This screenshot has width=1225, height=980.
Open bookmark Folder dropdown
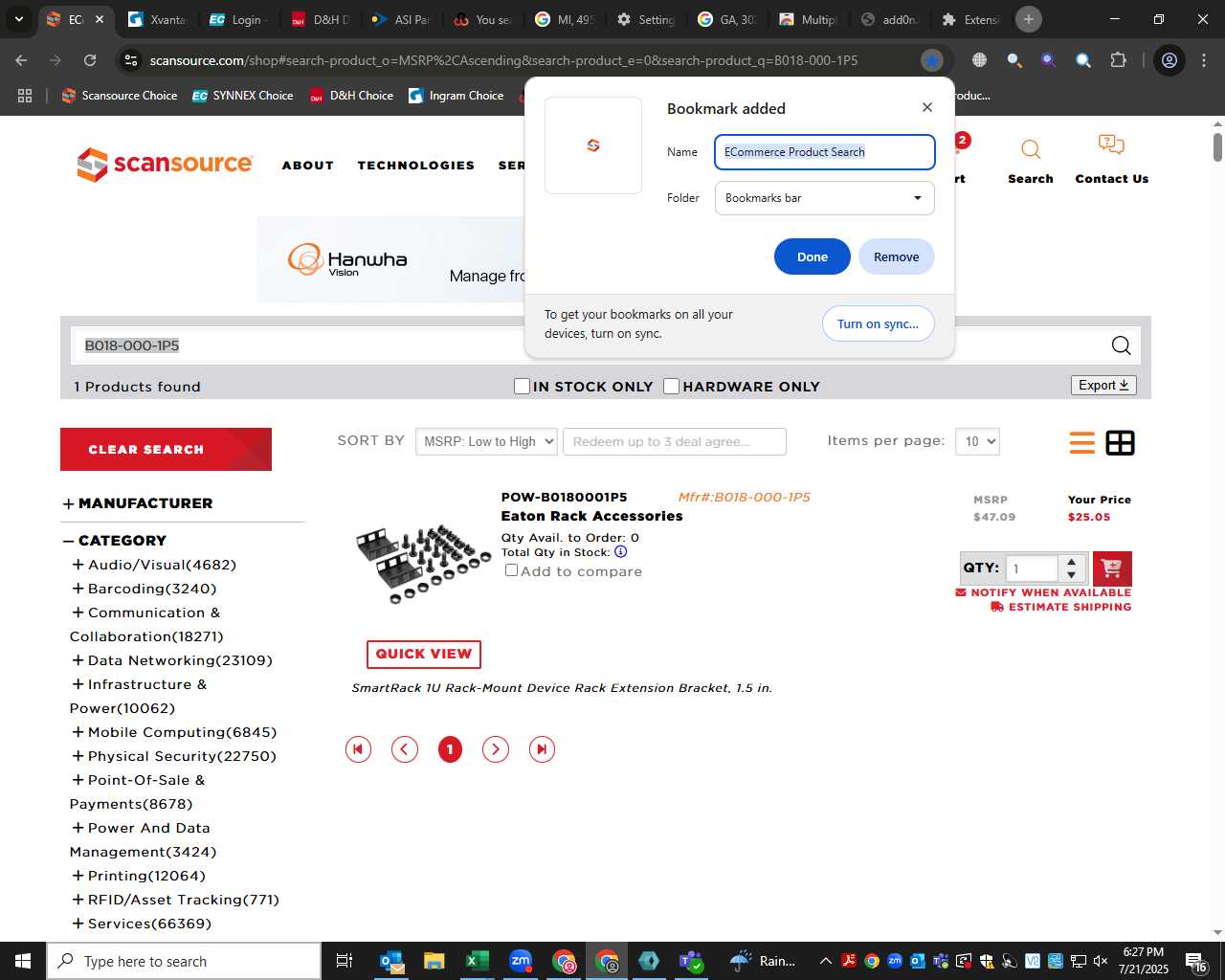824,198
